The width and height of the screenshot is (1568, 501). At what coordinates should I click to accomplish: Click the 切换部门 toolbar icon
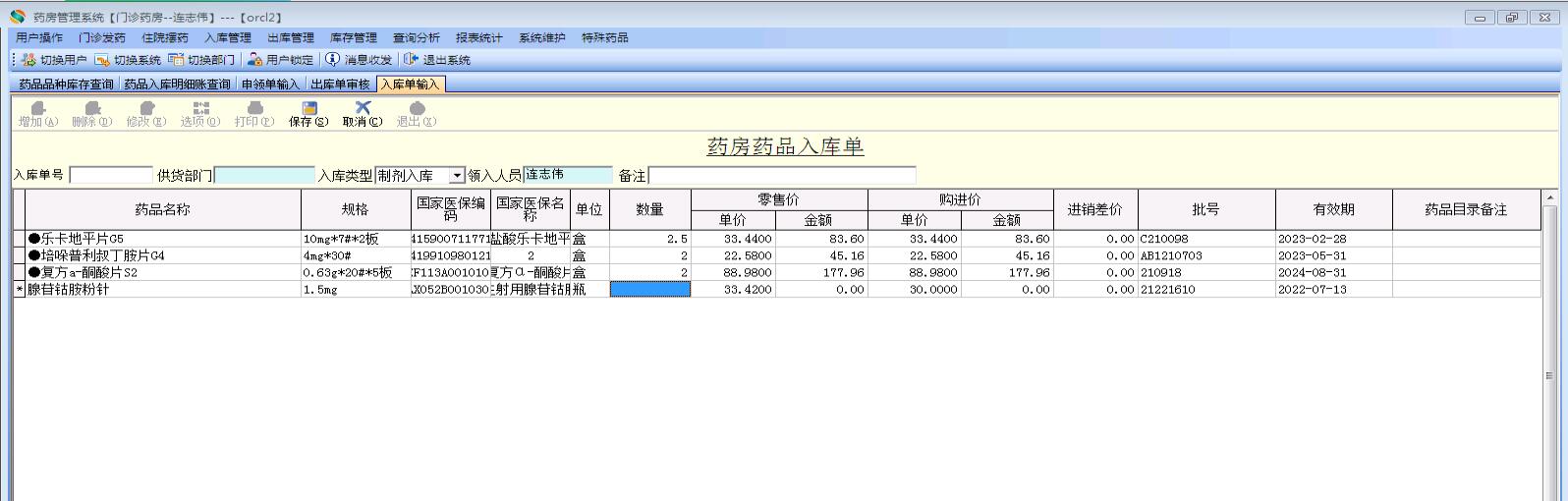click(x=176, y=60)
